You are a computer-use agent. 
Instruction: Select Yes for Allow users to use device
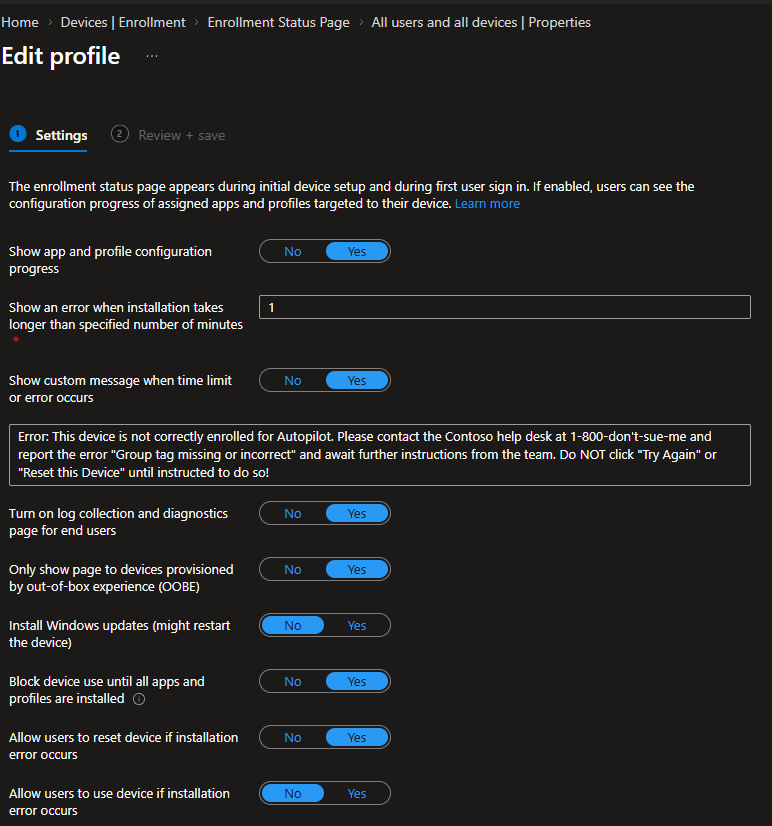(357, 794)
